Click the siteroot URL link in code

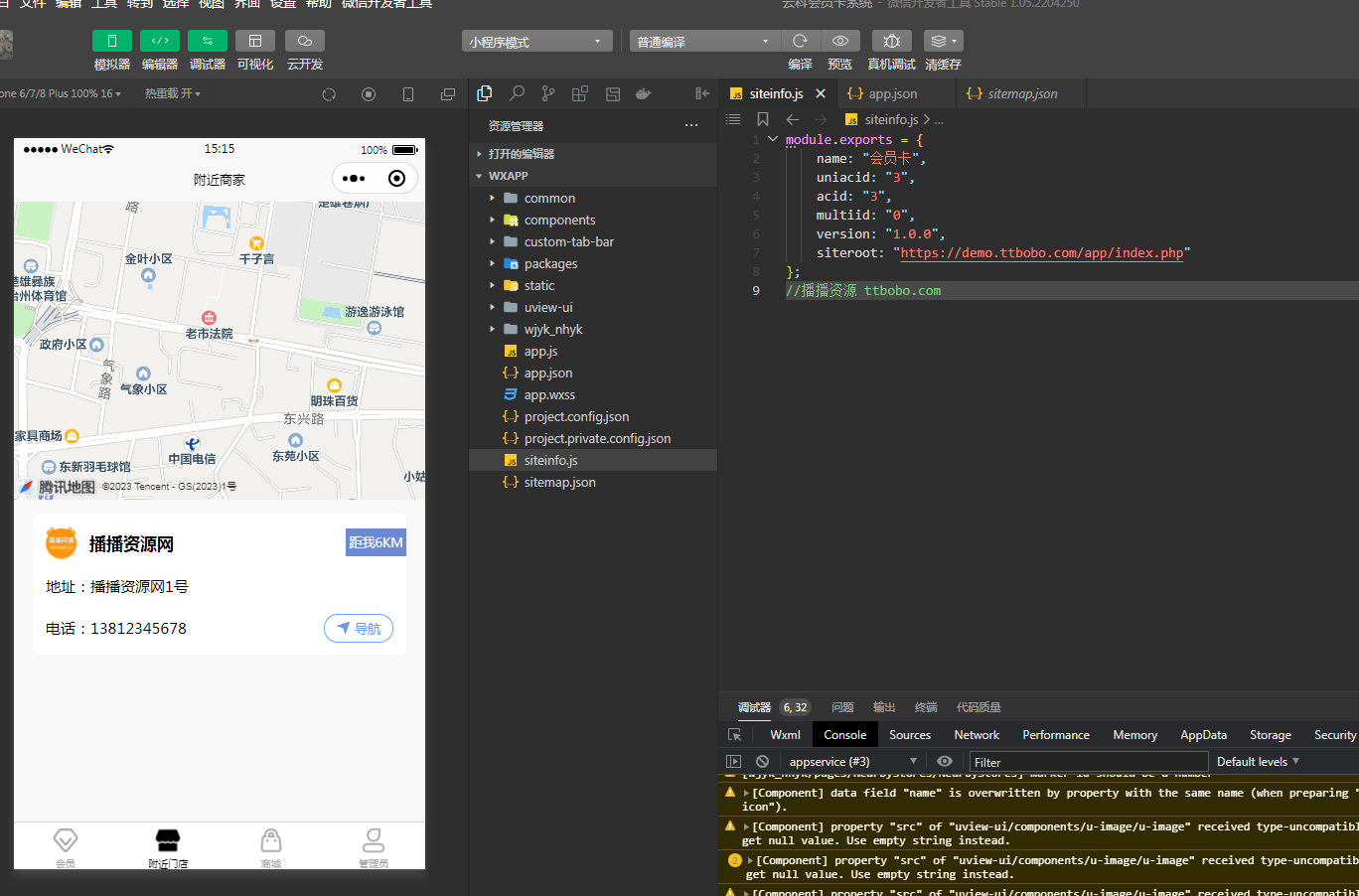pyautogui.click(x=1042, y=252)
